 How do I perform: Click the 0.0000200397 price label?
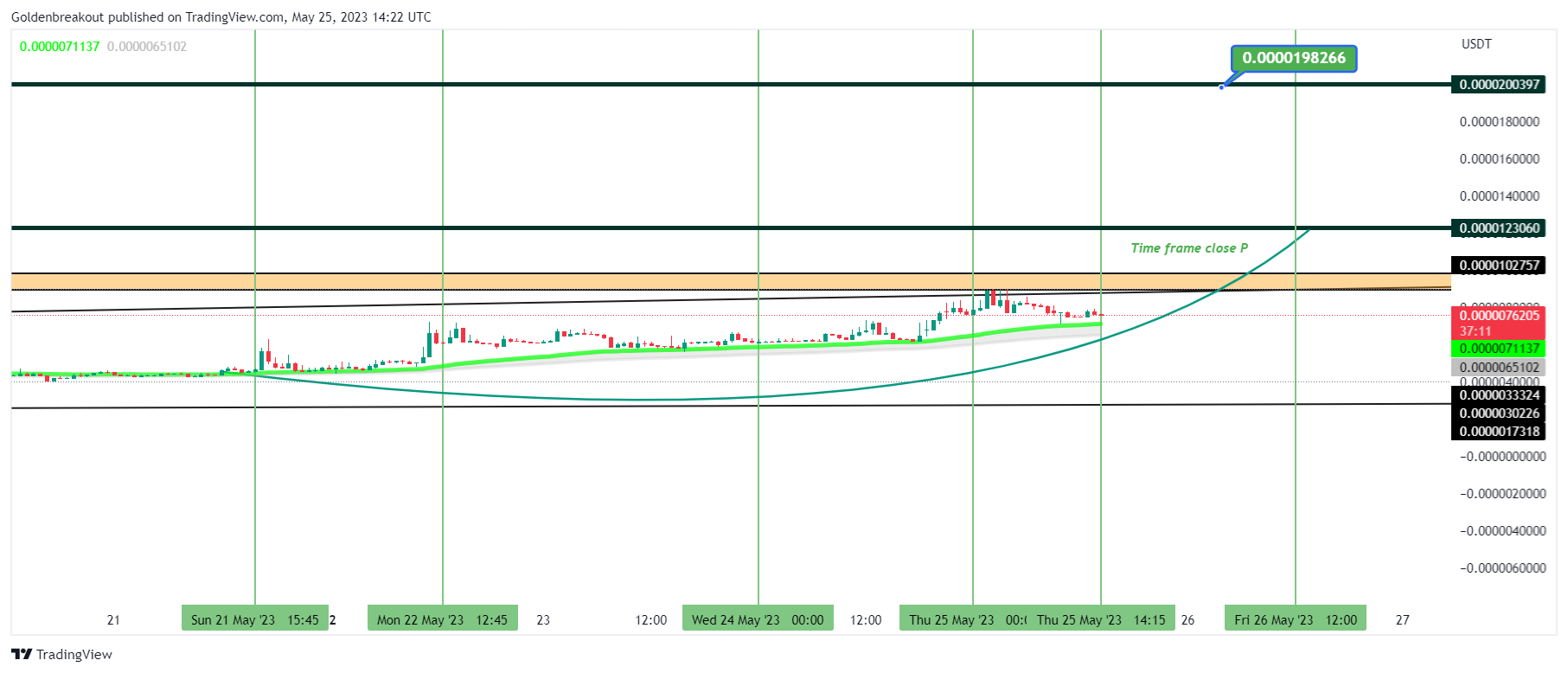1499,84
